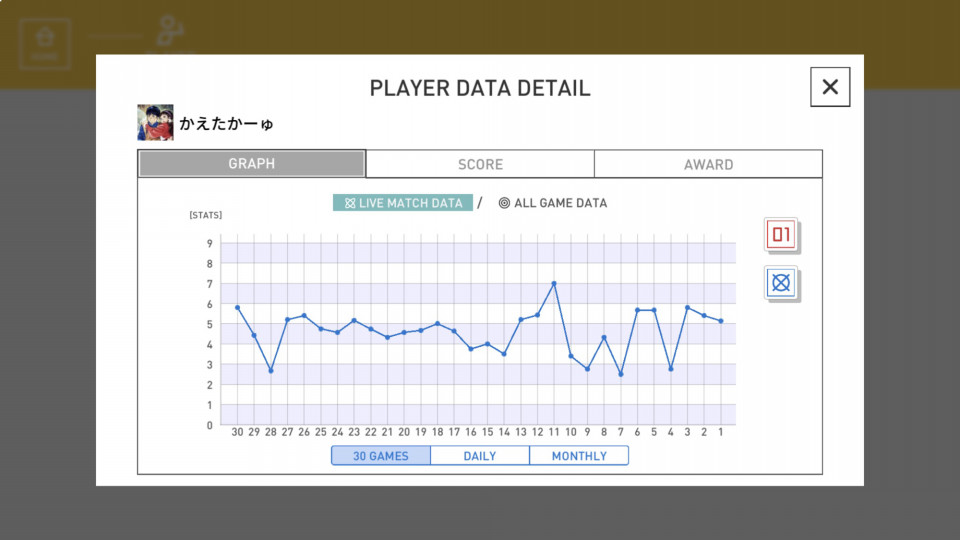
Task: Click the player name next to the avatar
Action: pyautogui.click(x=226, y=124)
